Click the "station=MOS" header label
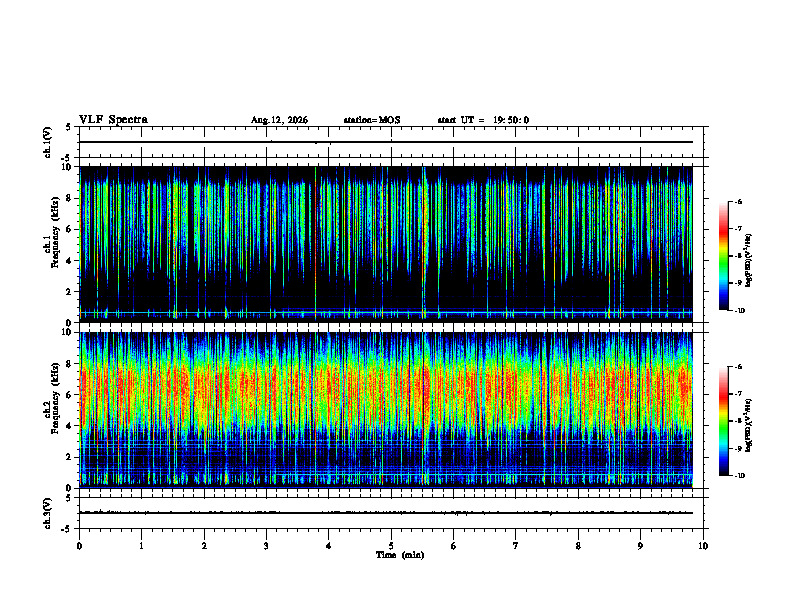The image size is (792, 612). (372, 120)
